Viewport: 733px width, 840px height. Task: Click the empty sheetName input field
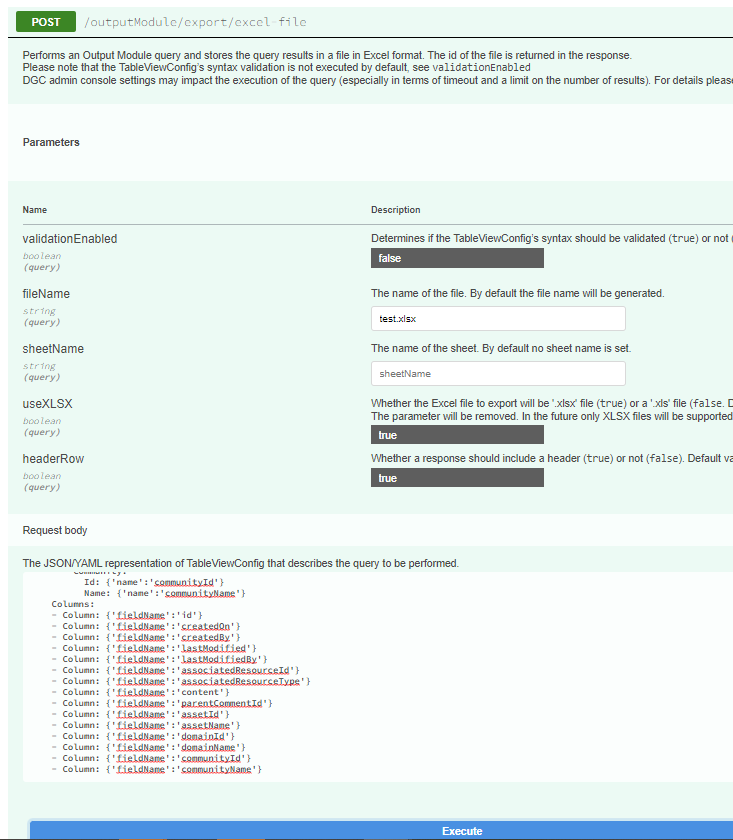pyautogui.click(x=498, y=373)
